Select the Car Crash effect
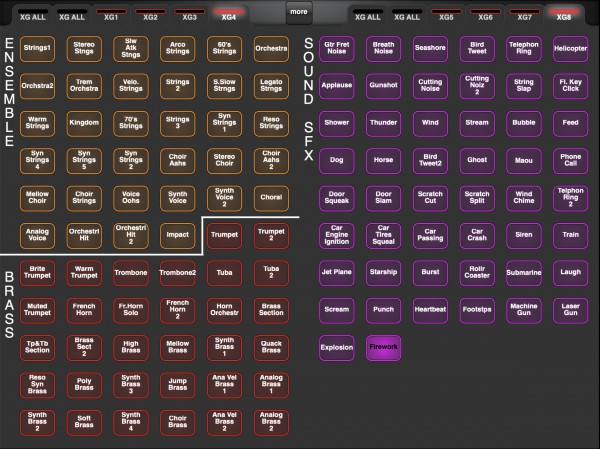Viewport: 600px width, 449px height. click(x=477, y=235)
